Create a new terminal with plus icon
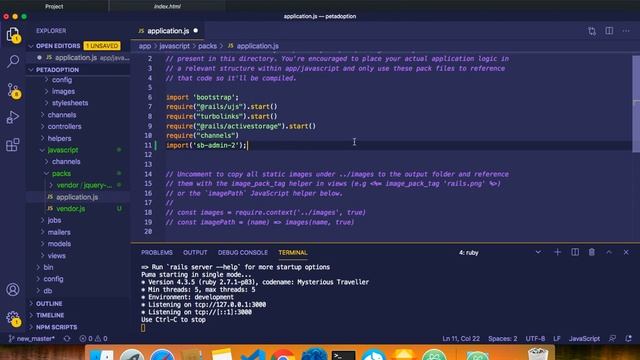The image size is (640, 360). click(557, 252)
